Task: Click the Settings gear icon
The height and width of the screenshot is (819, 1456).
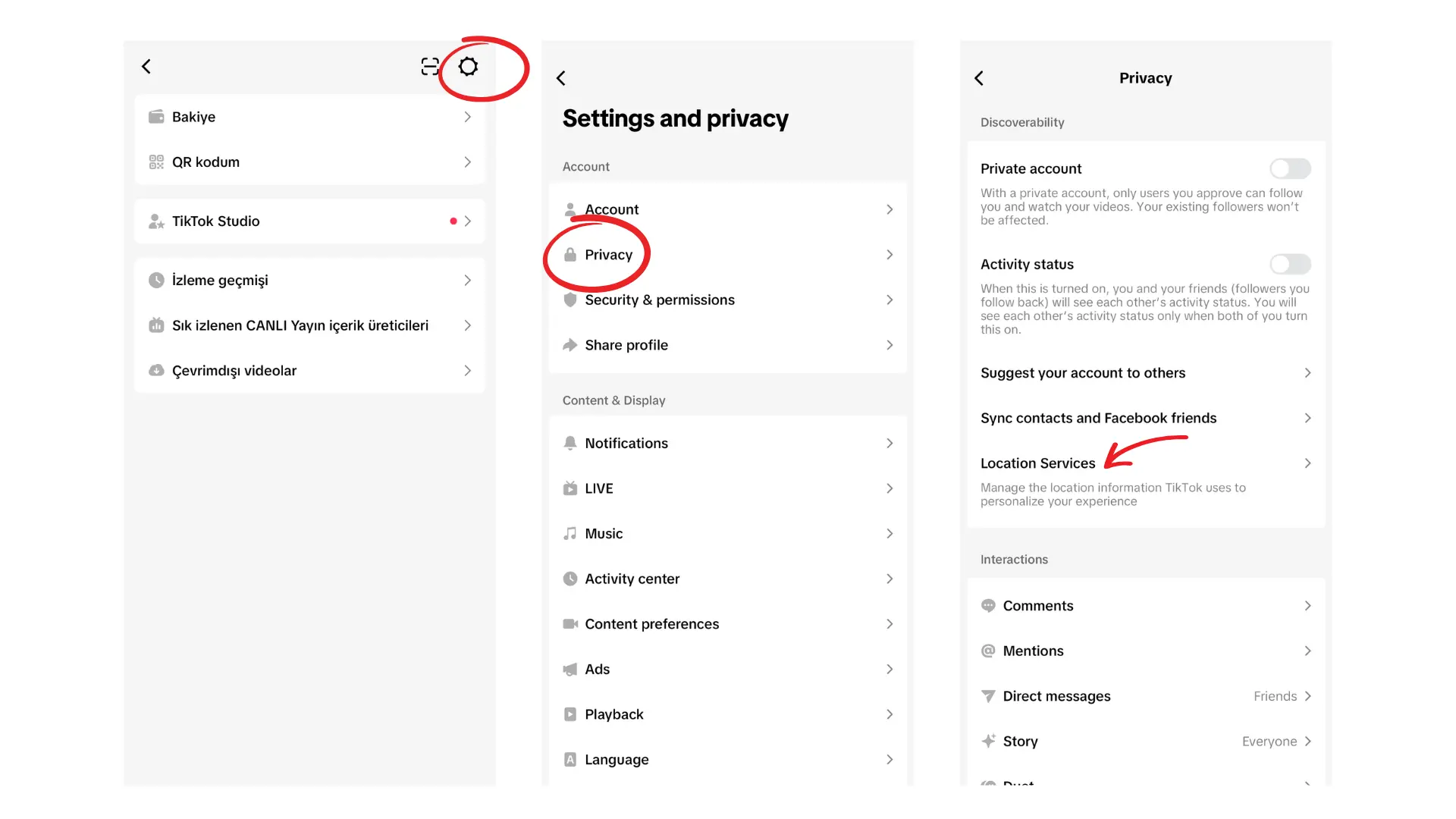Action: 467,66
